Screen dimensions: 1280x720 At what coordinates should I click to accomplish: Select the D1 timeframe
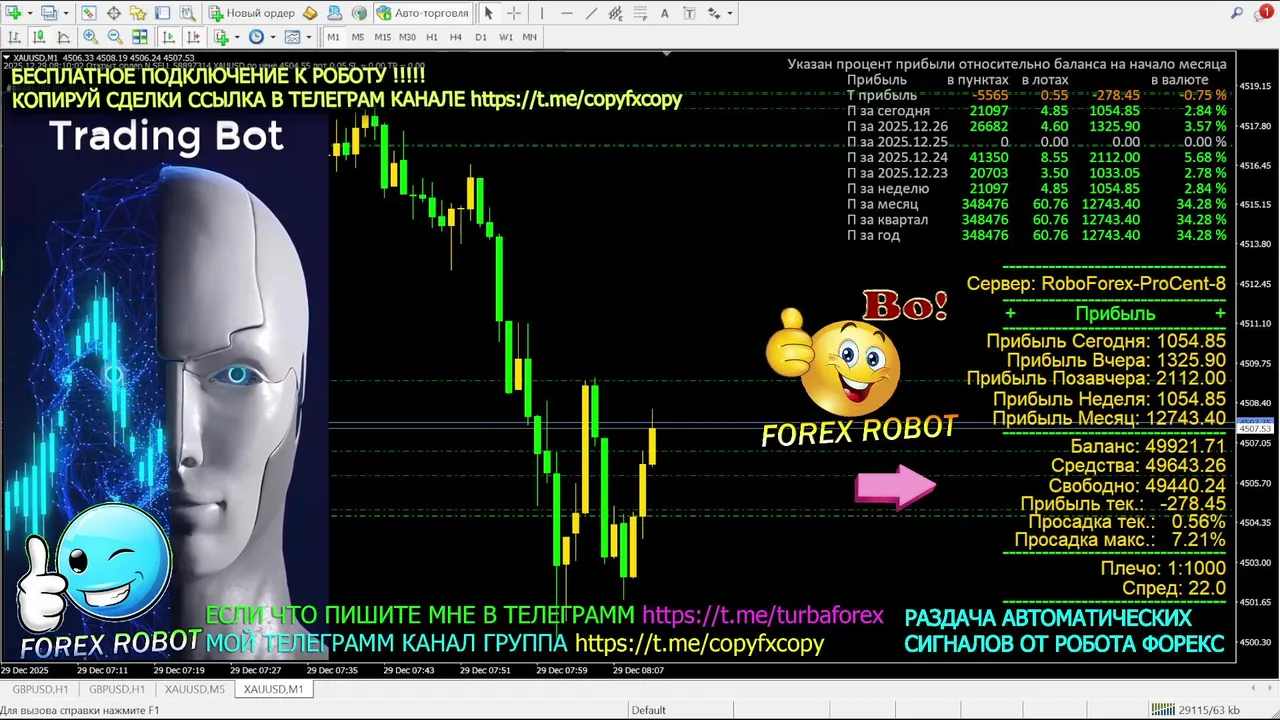click(x=481, y=37)
